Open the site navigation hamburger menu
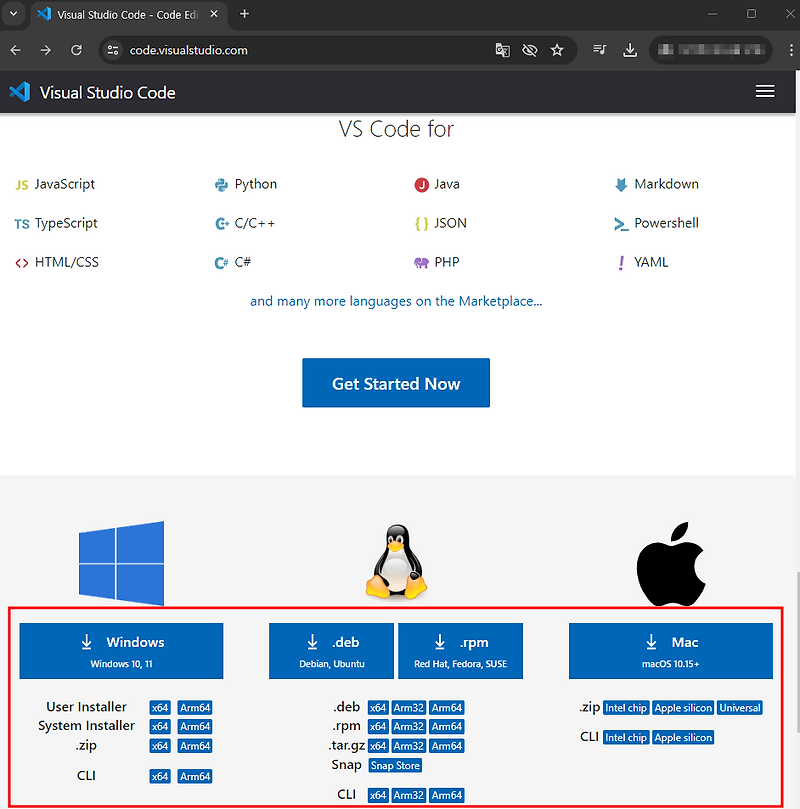Image resolution: width=800 pixels, height=809 pixels. (765, 91)
